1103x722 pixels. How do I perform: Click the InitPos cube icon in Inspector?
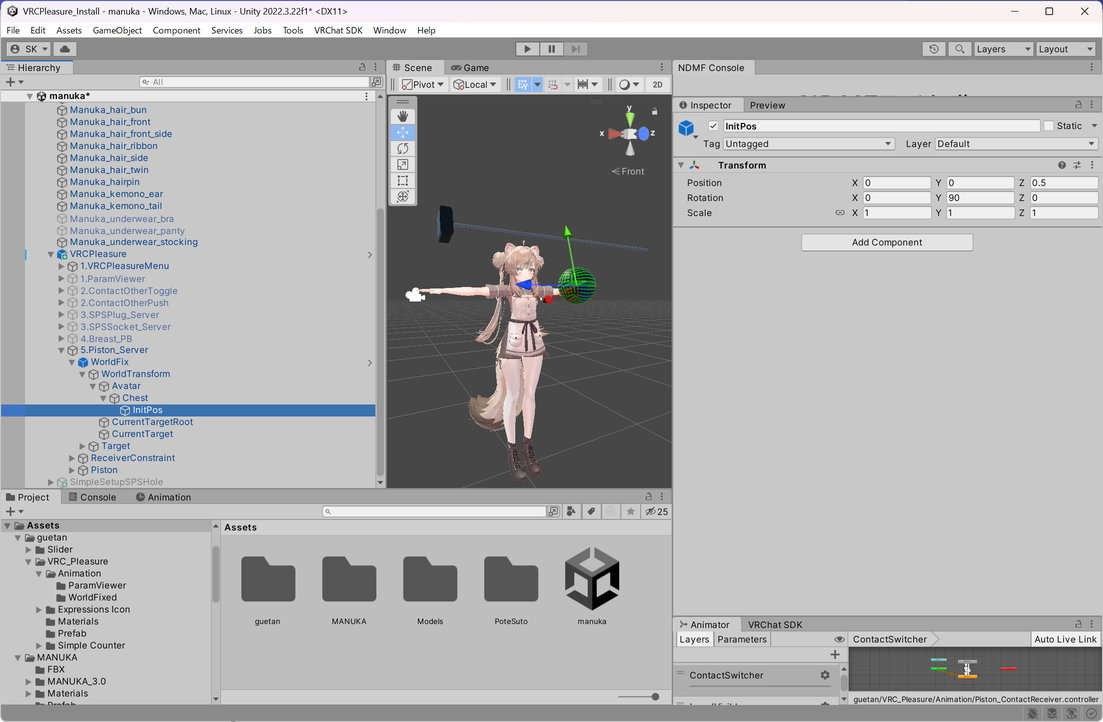pos(687,127)
